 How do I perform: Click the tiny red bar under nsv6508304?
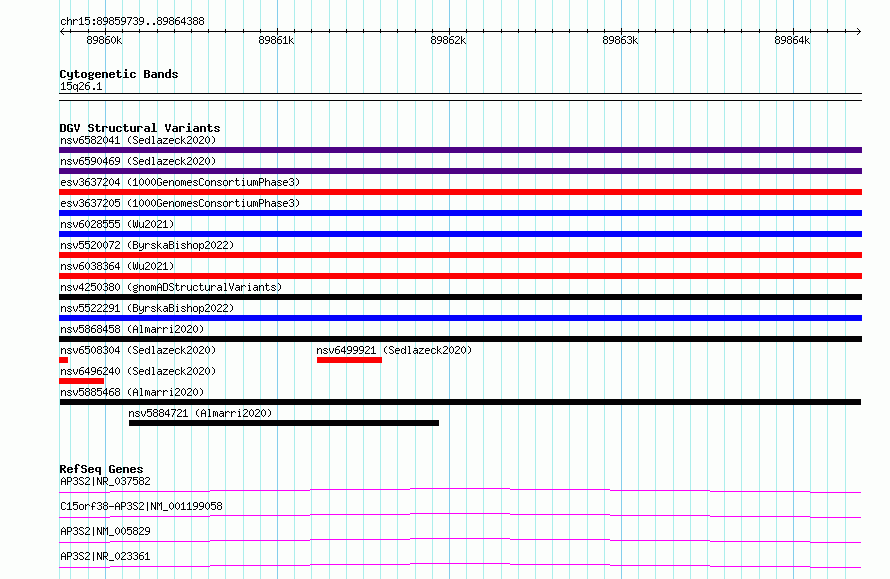tap(64, 360)
